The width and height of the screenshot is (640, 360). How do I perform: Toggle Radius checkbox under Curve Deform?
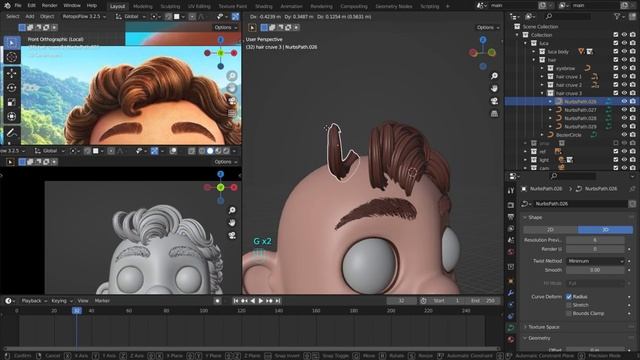[569, 297]
